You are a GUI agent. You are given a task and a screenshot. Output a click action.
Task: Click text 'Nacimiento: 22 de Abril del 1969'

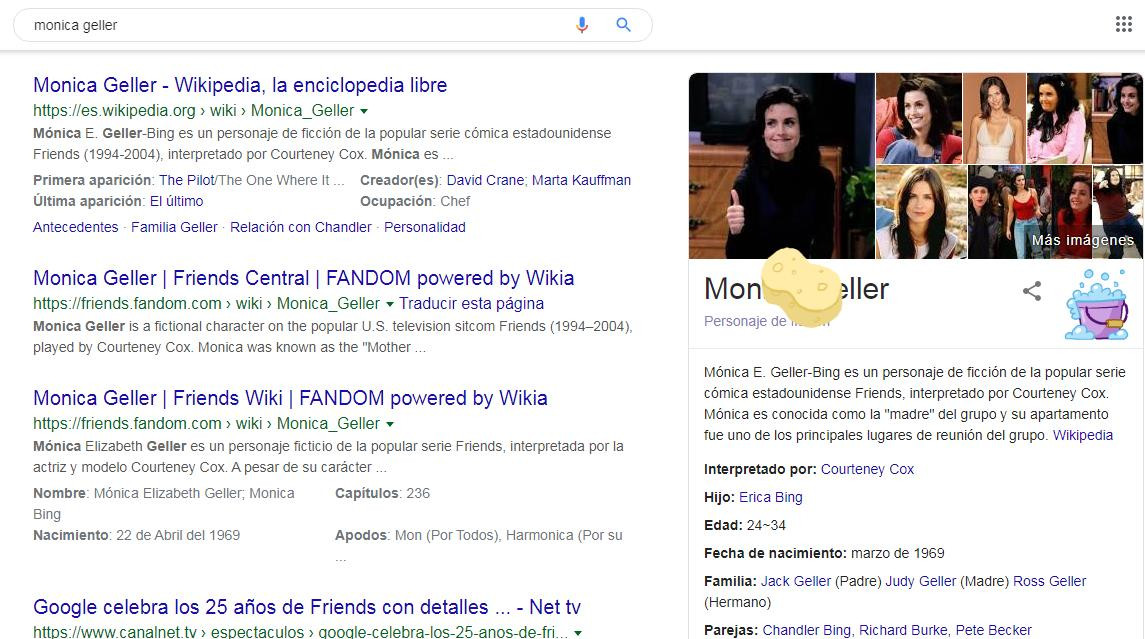(x=137, y=535)
